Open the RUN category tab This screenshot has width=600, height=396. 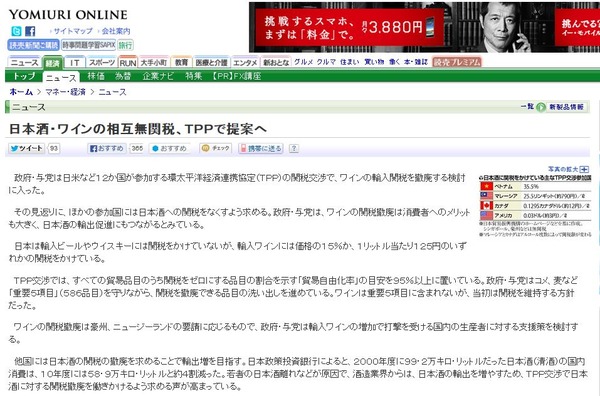(128, 62)
